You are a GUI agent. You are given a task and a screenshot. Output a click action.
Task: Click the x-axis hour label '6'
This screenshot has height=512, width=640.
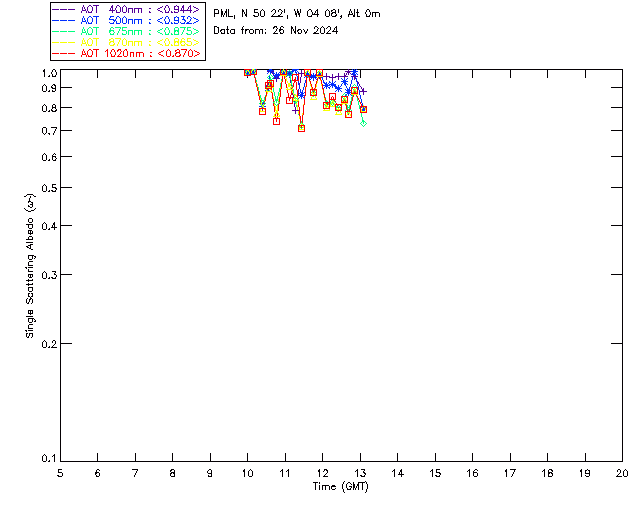[98, 473]
